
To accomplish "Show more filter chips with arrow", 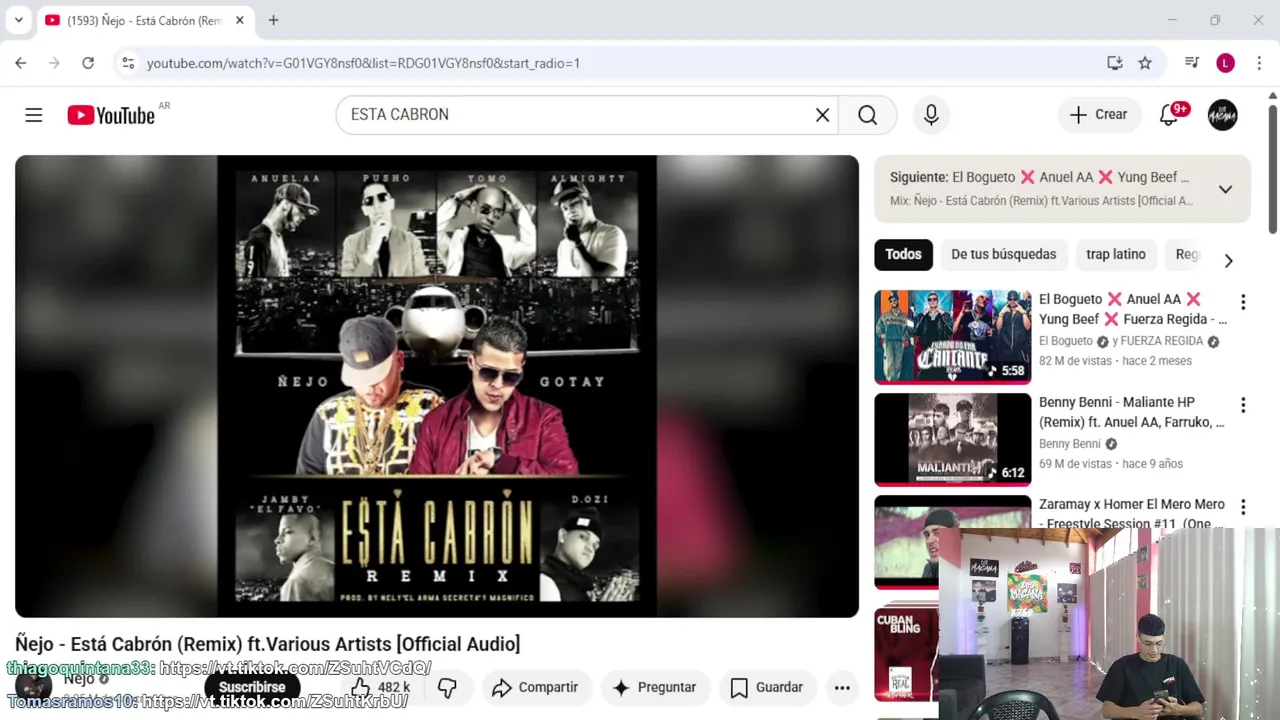I will [1228, 260].
